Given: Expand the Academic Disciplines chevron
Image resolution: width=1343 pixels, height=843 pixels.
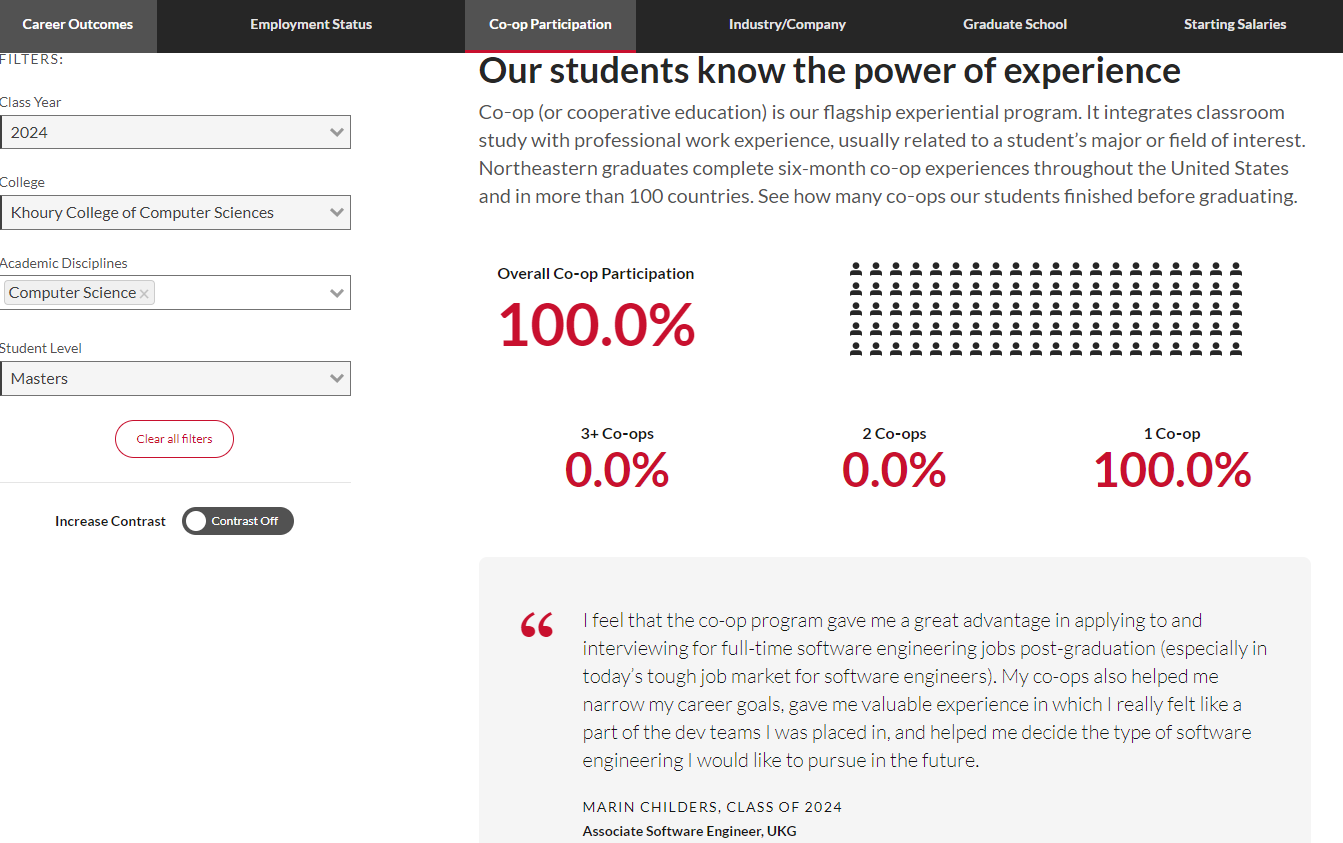Looking at the screenshot, I should pyautogui.click(x=337, y=293).
